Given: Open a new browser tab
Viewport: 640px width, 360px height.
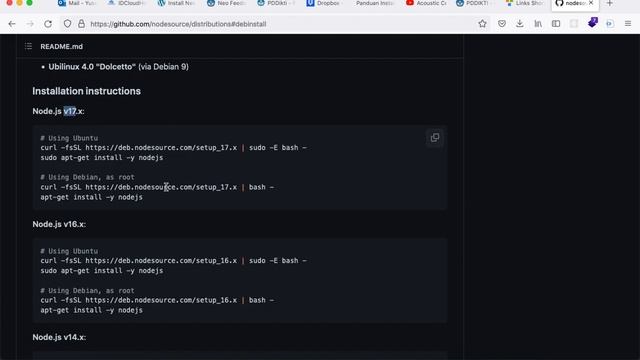Looking at the screenshot, I should coord(609,3).
